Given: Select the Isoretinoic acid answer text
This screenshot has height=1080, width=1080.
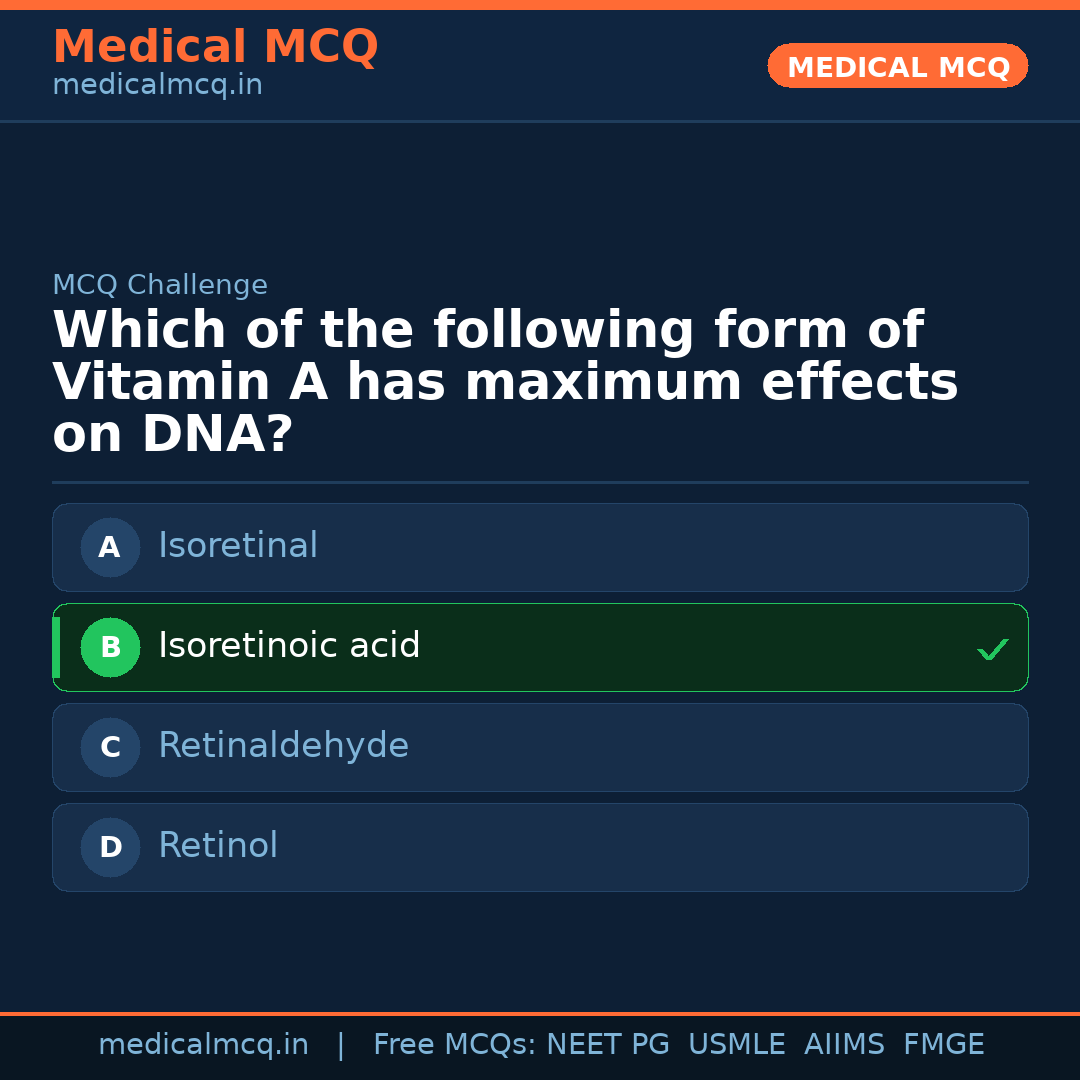Looking at the screenshot, I should [x=289, y=646].
